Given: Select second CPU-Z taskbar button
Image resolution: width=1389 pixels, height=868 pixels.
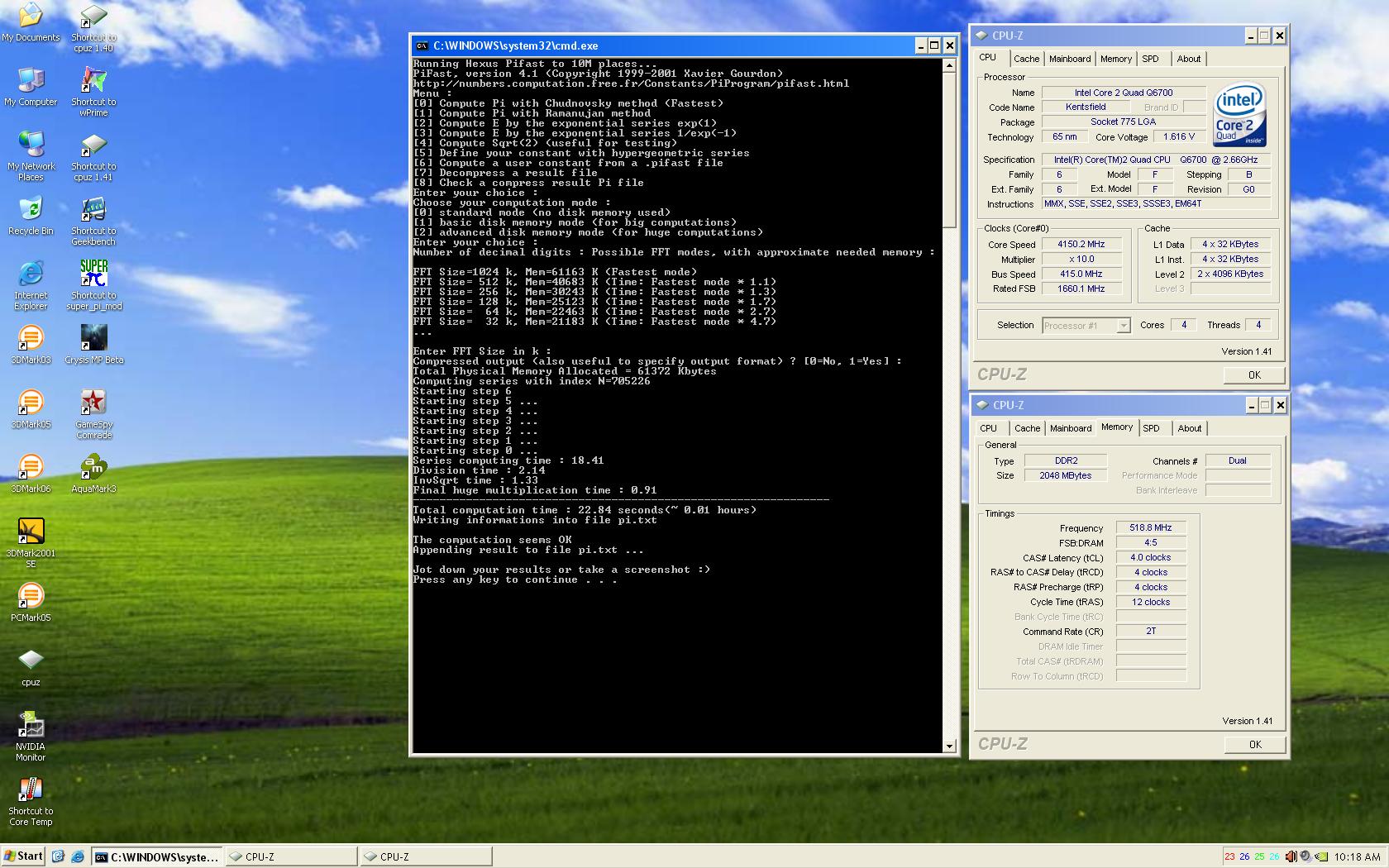Looking at the screenshot, I should click(x=426, y=856).
